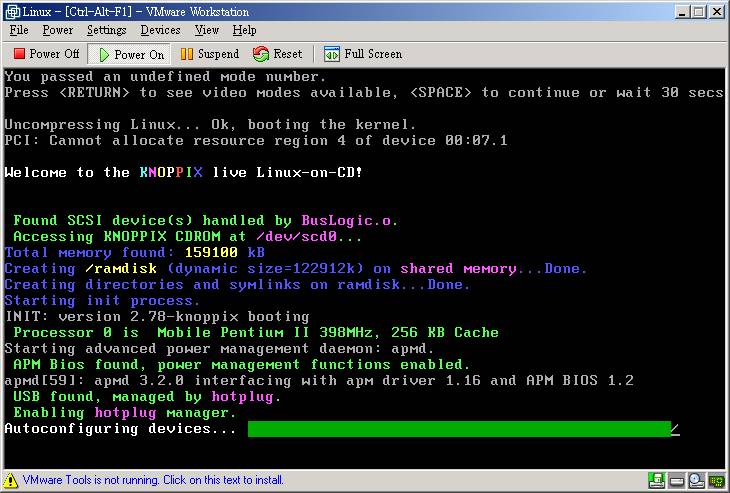The width and height of the screenshot is (730, 493).
Task: Click the 'Welcome to the KNOPPIX live Linux-on-CD!' line
Action: pyautogui.click(x=183, y=172)
